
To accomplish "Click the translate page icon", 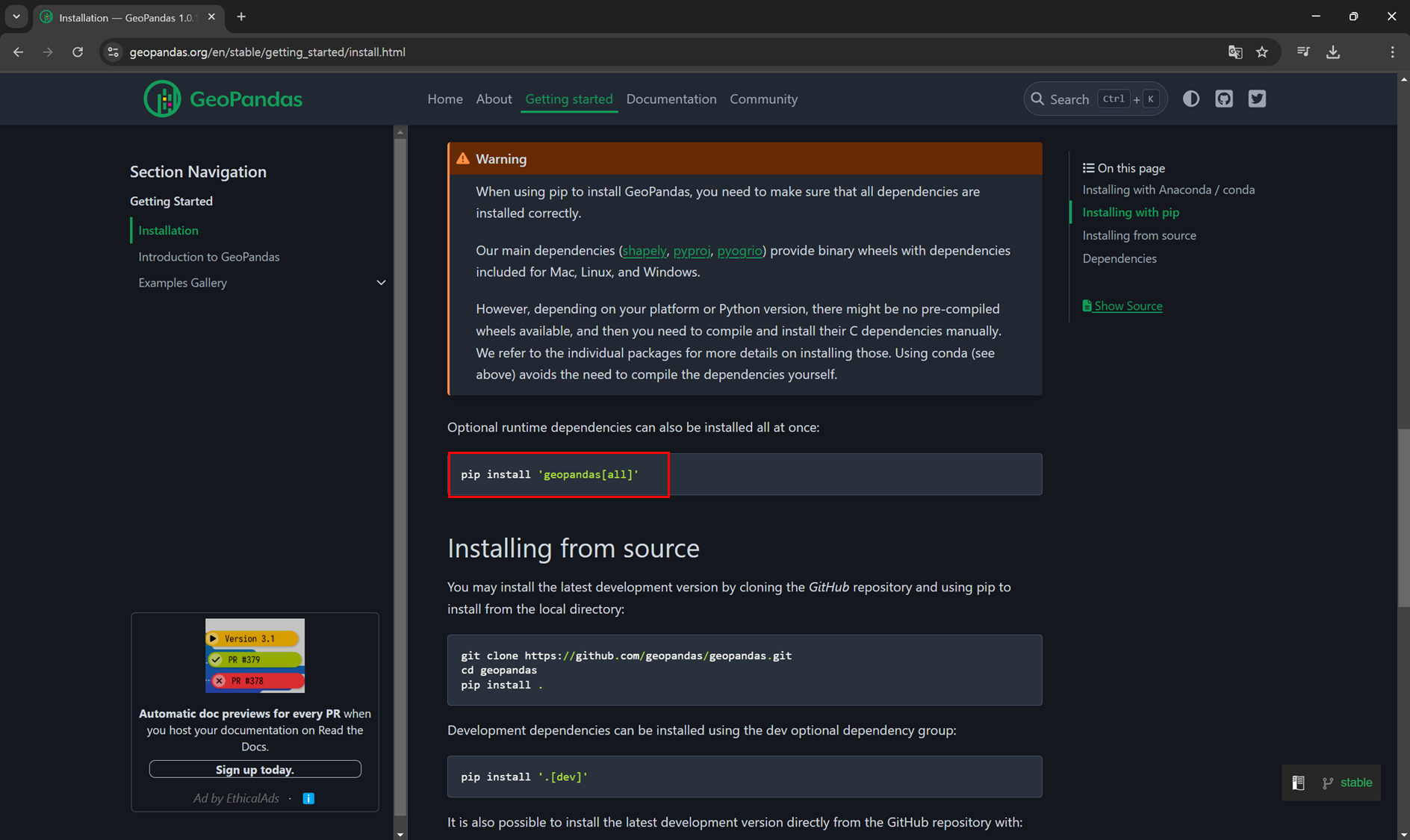I will click(1235, 52).
